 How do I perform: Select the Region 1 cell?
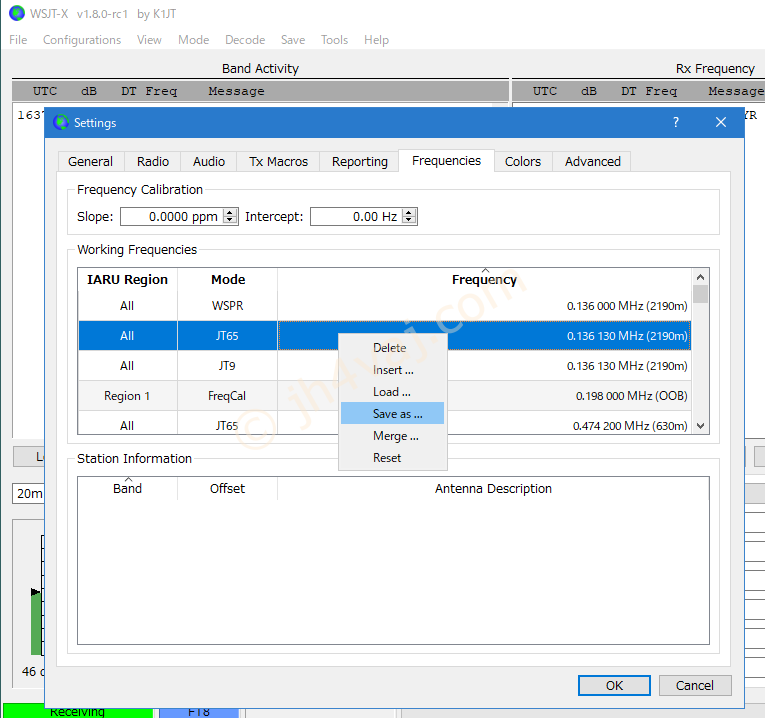127,396
